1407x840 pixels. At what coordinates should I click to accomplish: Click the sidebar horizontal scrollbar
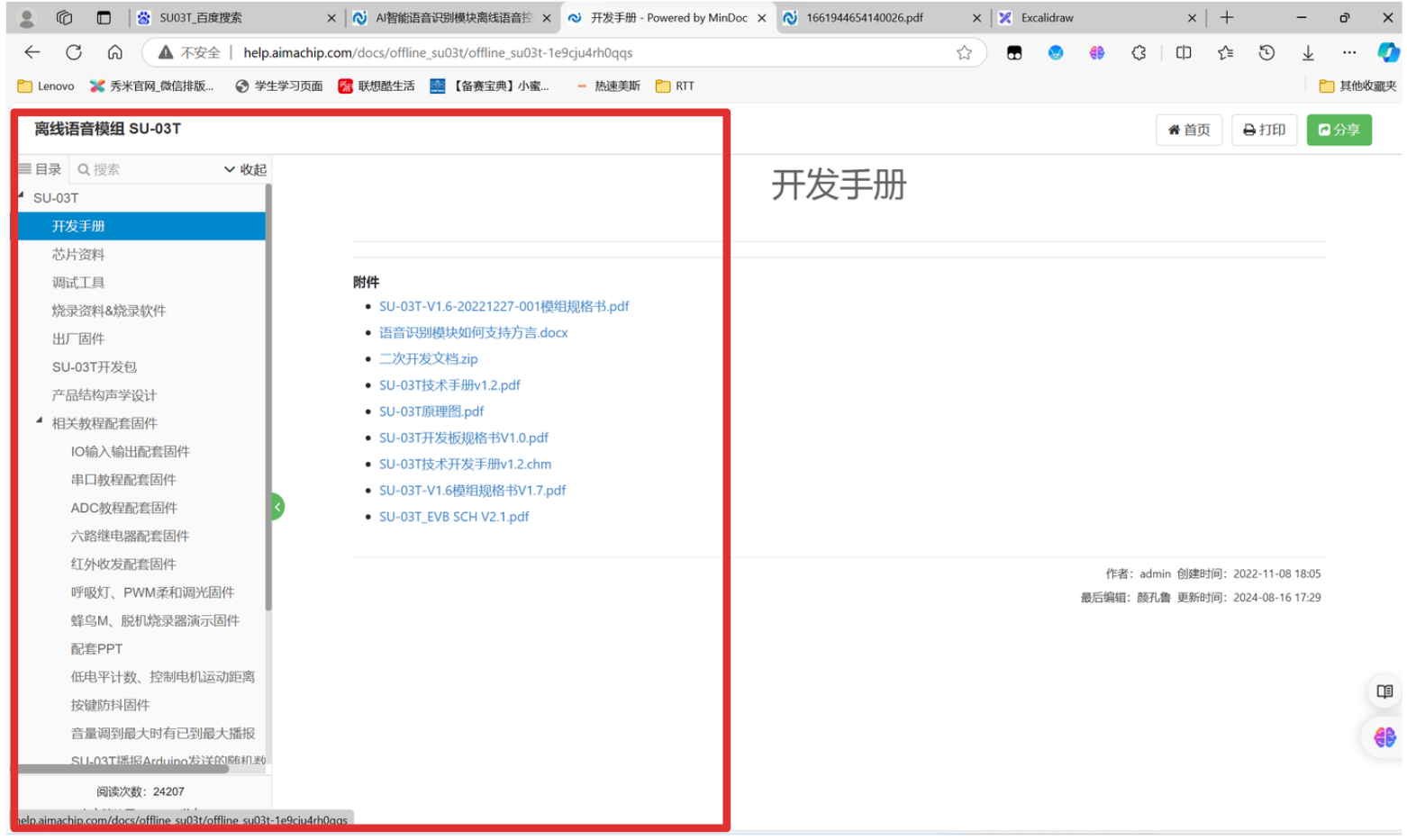point(123,769)
